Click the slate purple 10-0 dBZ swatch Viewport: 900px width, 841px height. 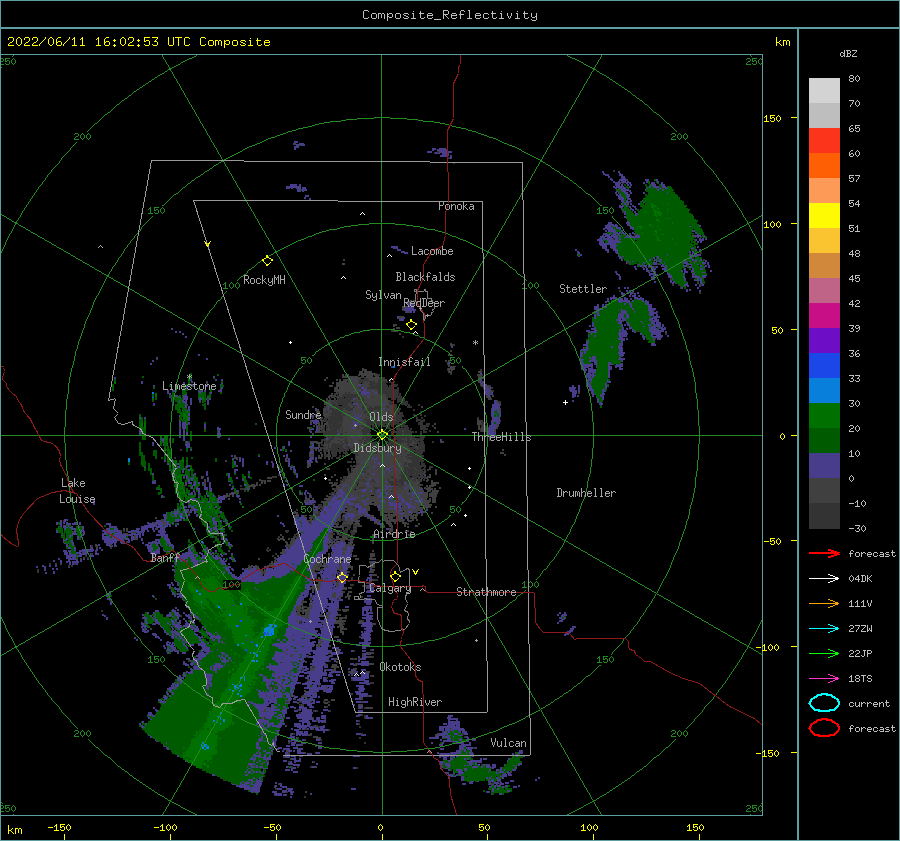click(x=824, y=465)
